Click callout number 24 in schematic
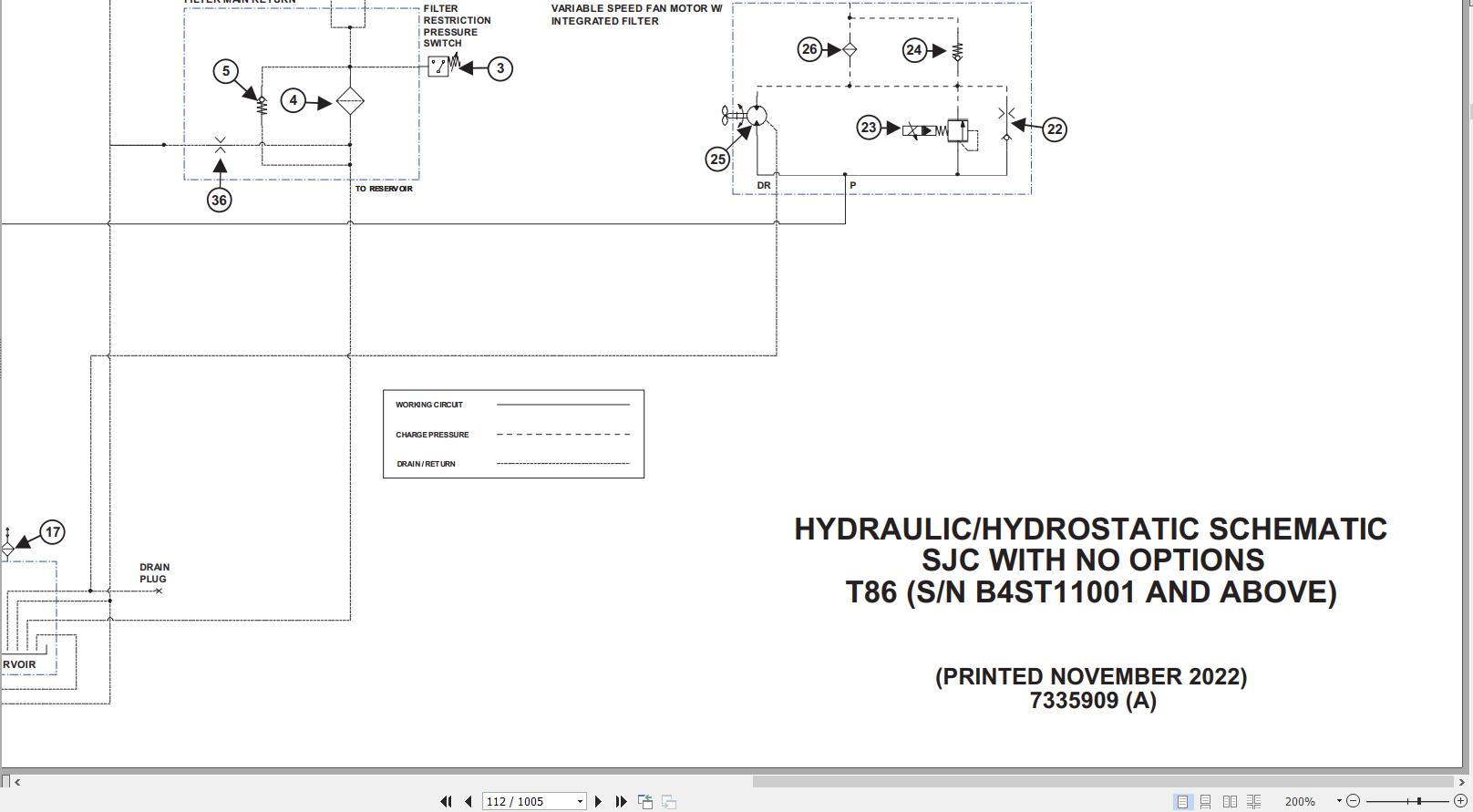Image resolution: width=1473 pixels, height=812 pixels. (914, 50)
